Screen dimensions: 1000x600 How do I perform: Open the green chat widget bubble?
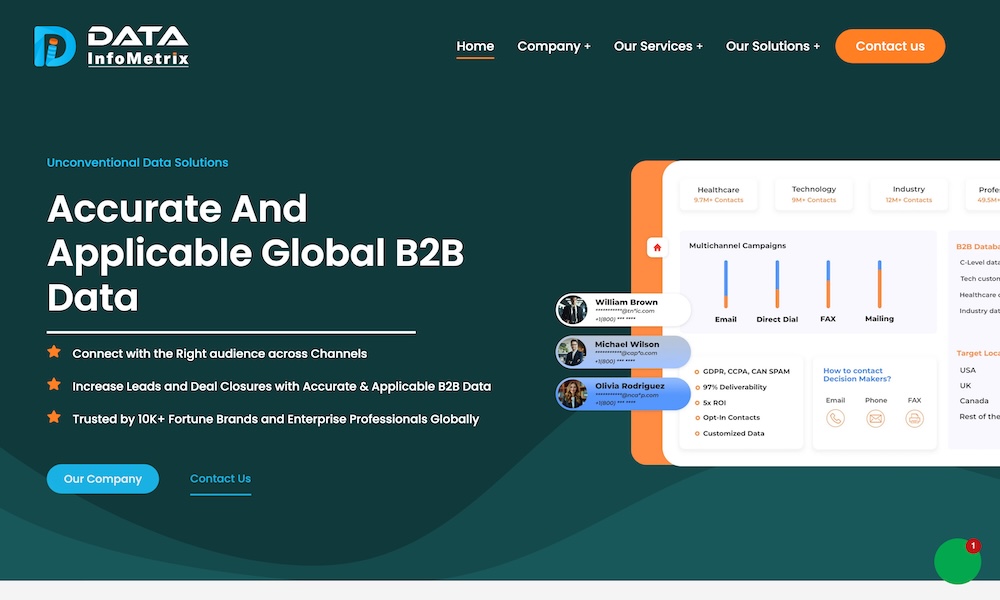957,561
